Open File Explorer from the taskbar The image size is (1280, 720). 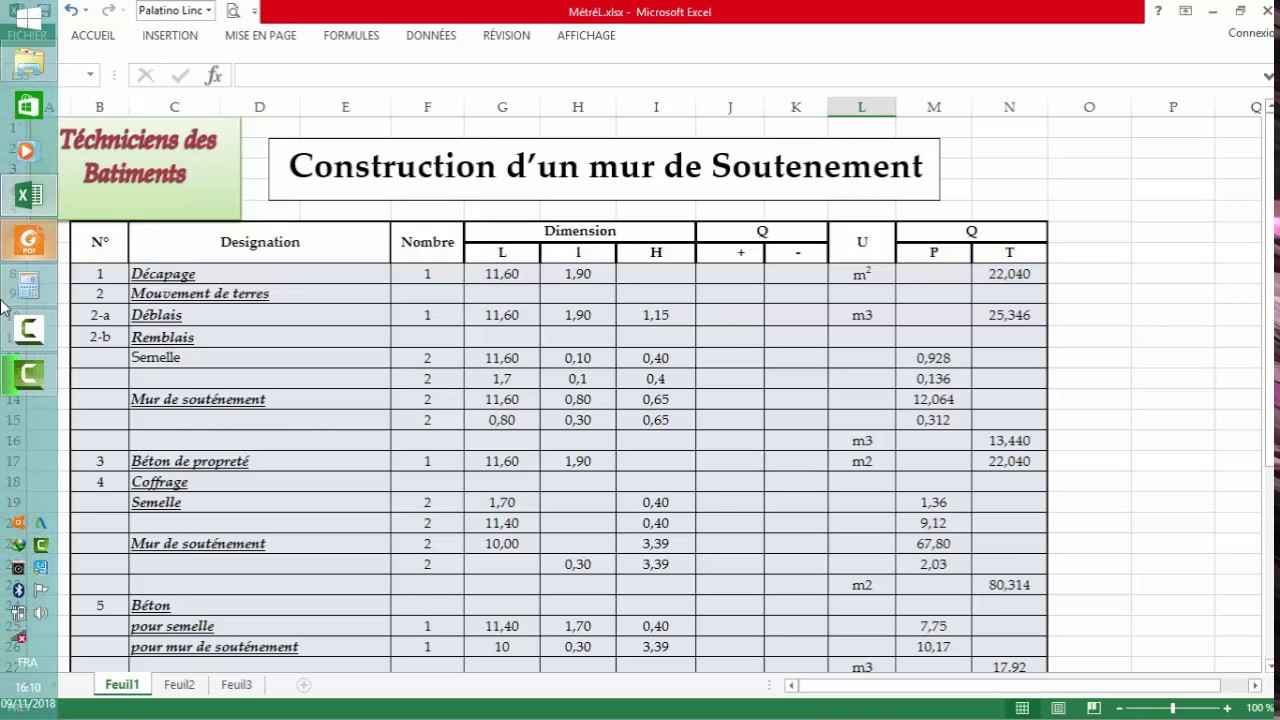28,64
